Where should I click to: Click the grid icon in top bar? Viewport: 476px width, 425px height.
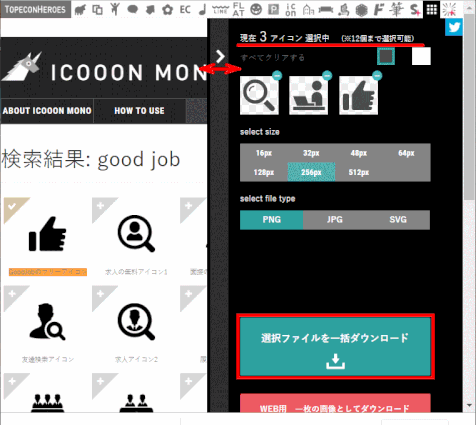pyautogui.click(x=432, y=9)
